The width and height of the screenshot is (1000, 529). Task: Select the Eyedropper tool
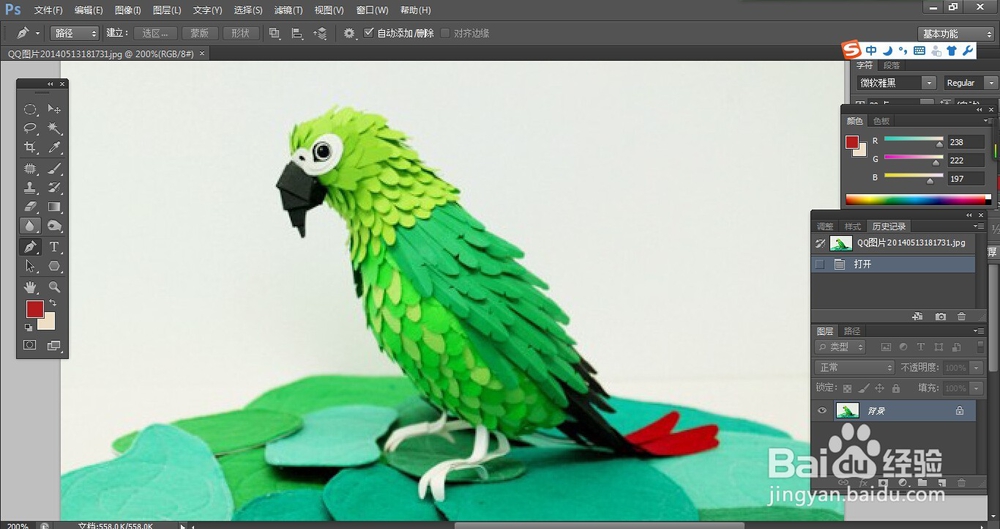pyautogui.click(x=54, y=147)
